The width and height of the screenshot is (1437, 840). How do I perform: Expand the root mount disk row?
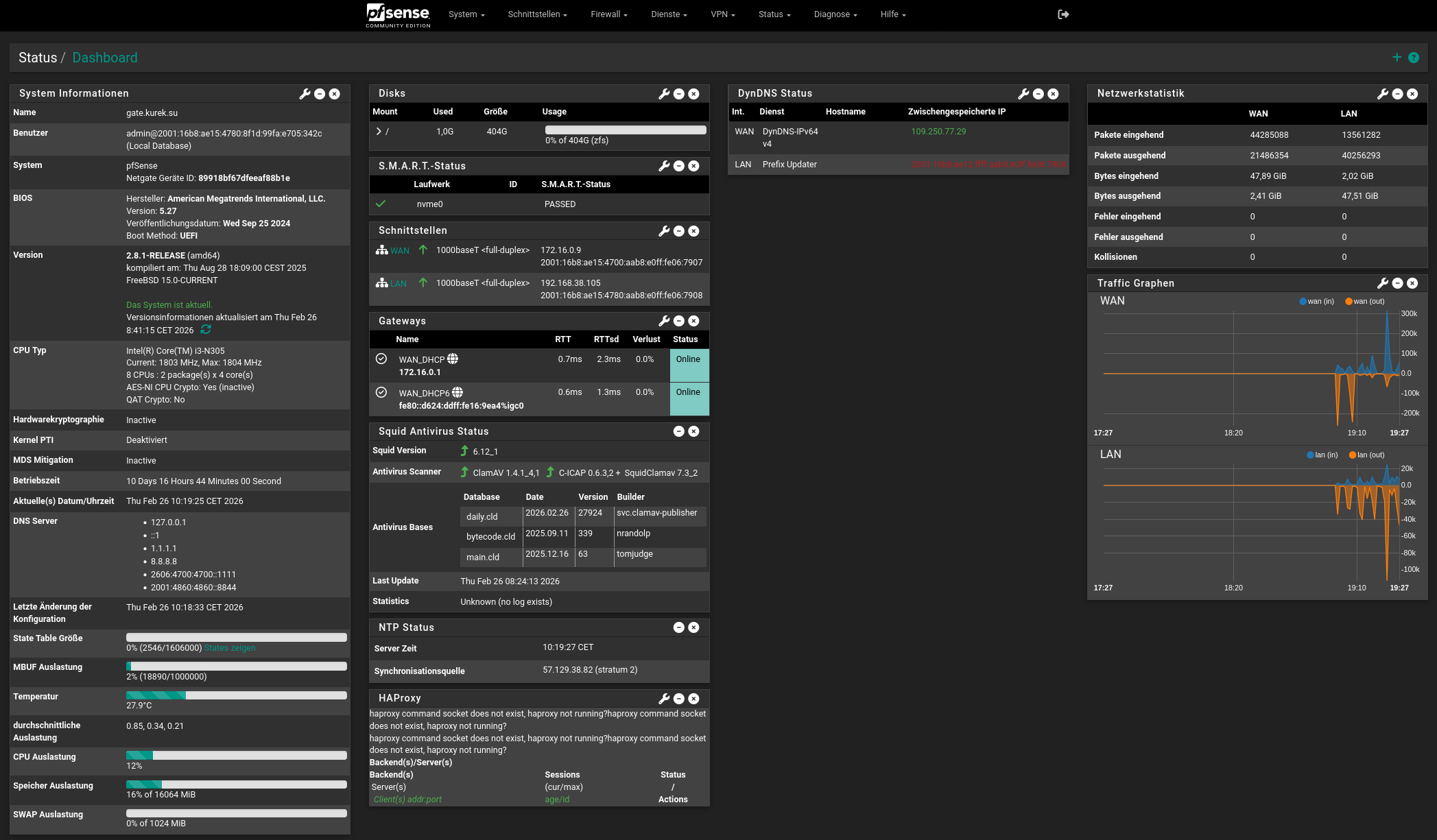[x=379, y=131]
